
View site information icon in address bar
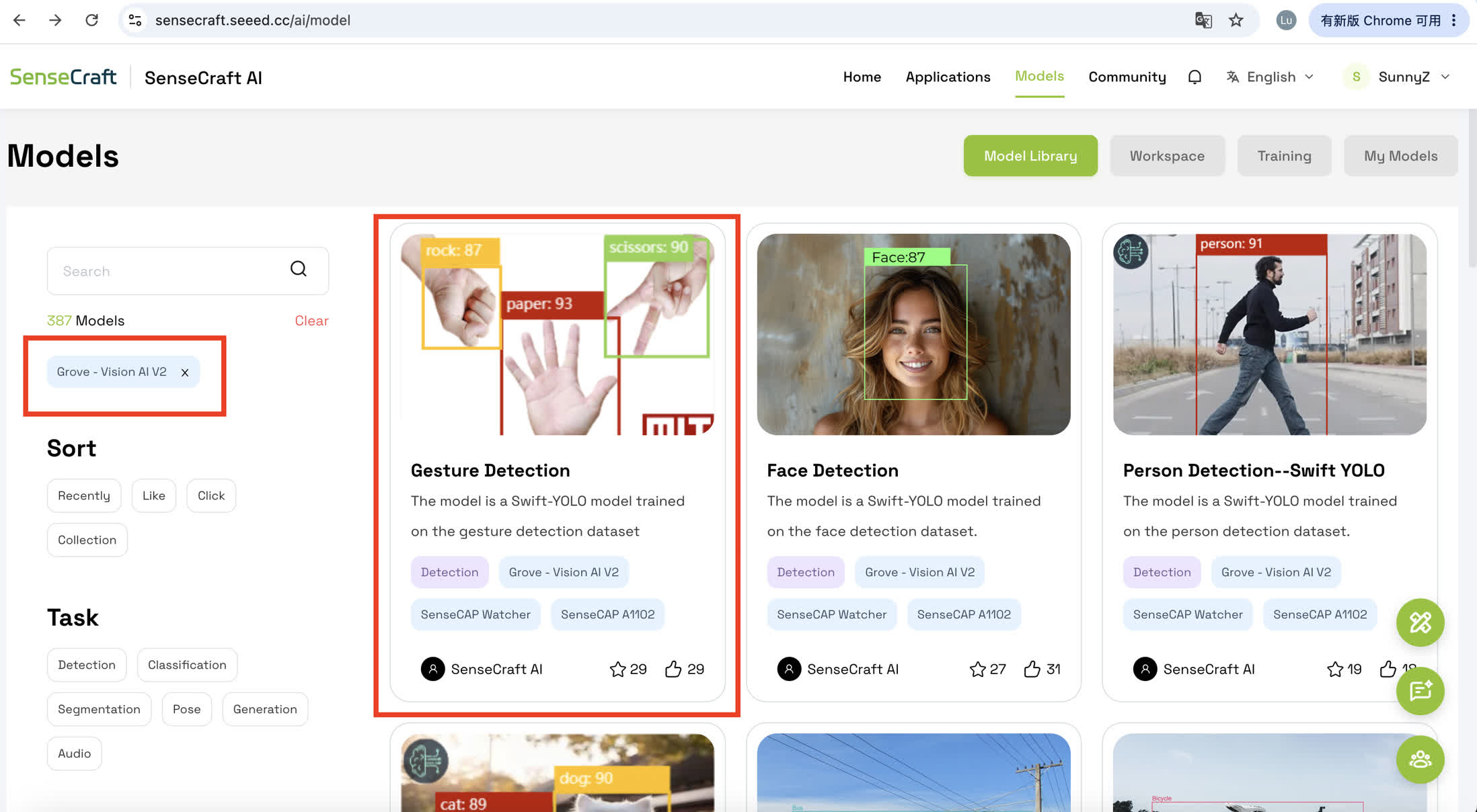(135, 20)
